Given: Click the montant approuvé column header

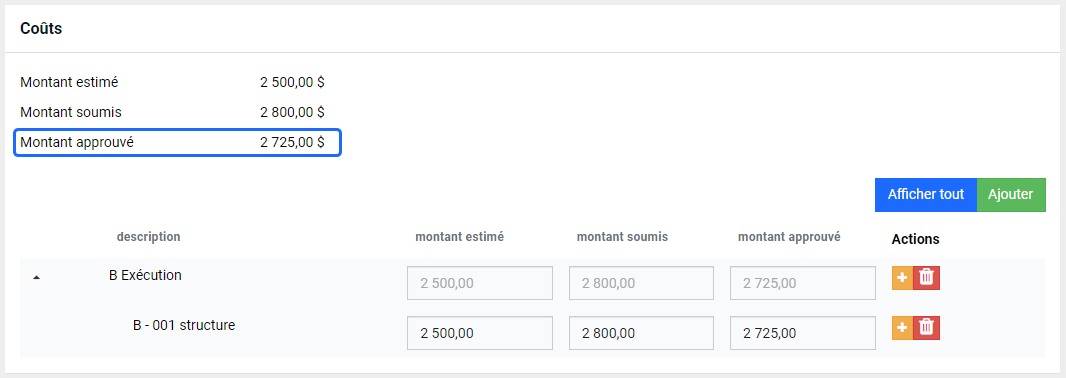Looking at the screenshot, I should 789,237.
